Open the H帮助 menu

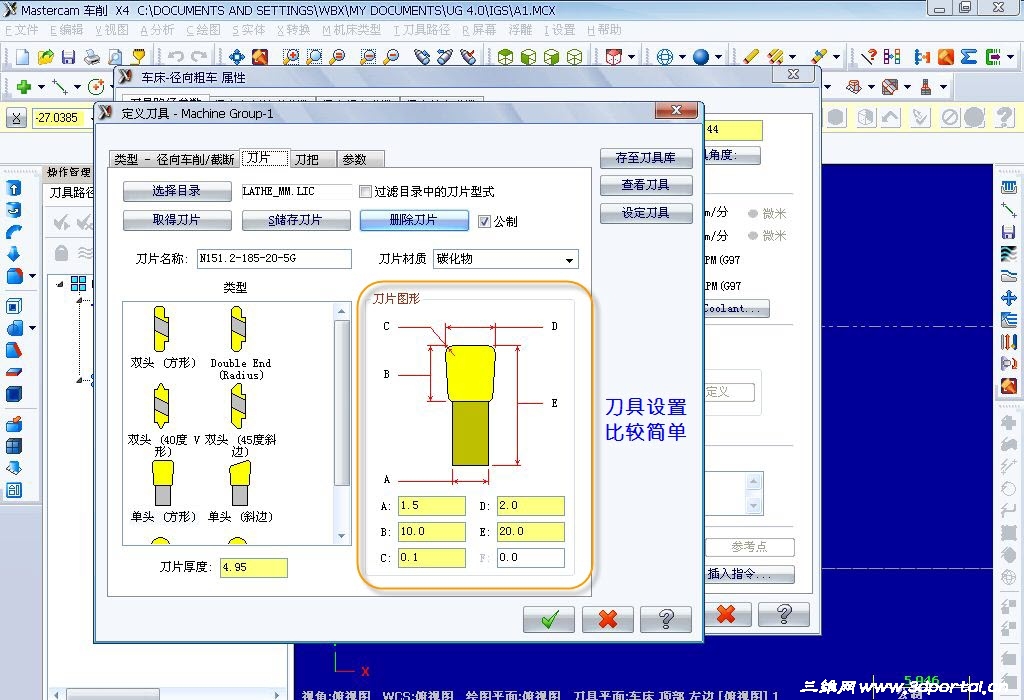tap(604, 30)
